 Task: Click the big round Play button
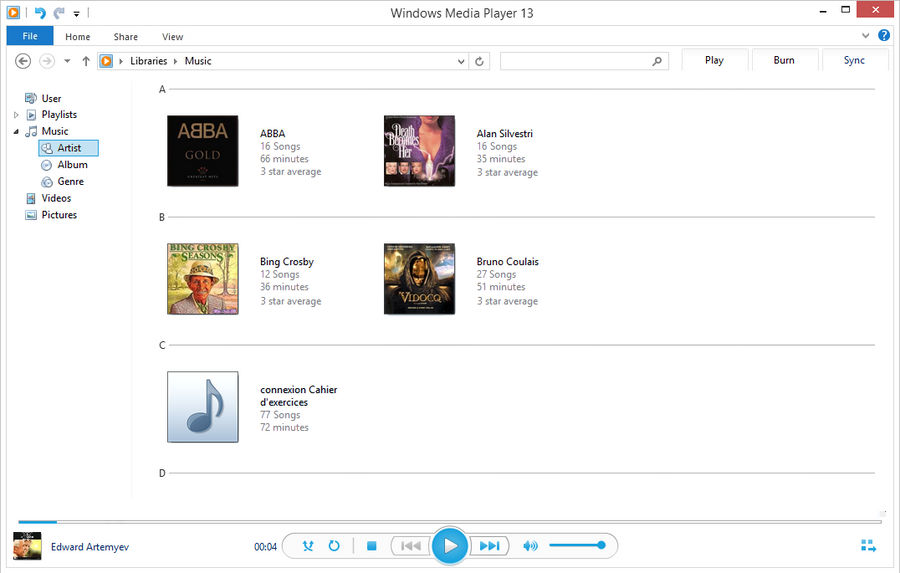pos(449,545)
